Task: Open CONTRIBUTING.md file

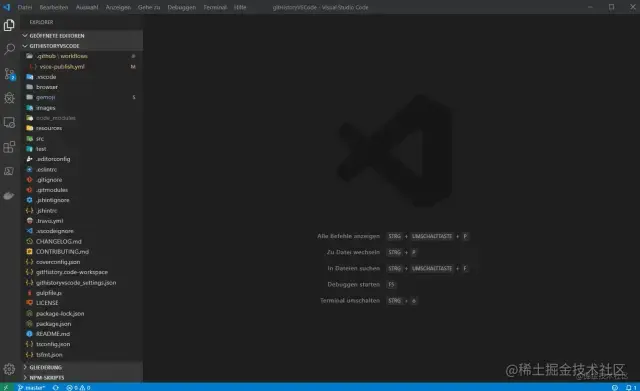Action: [x=82, y=251]
